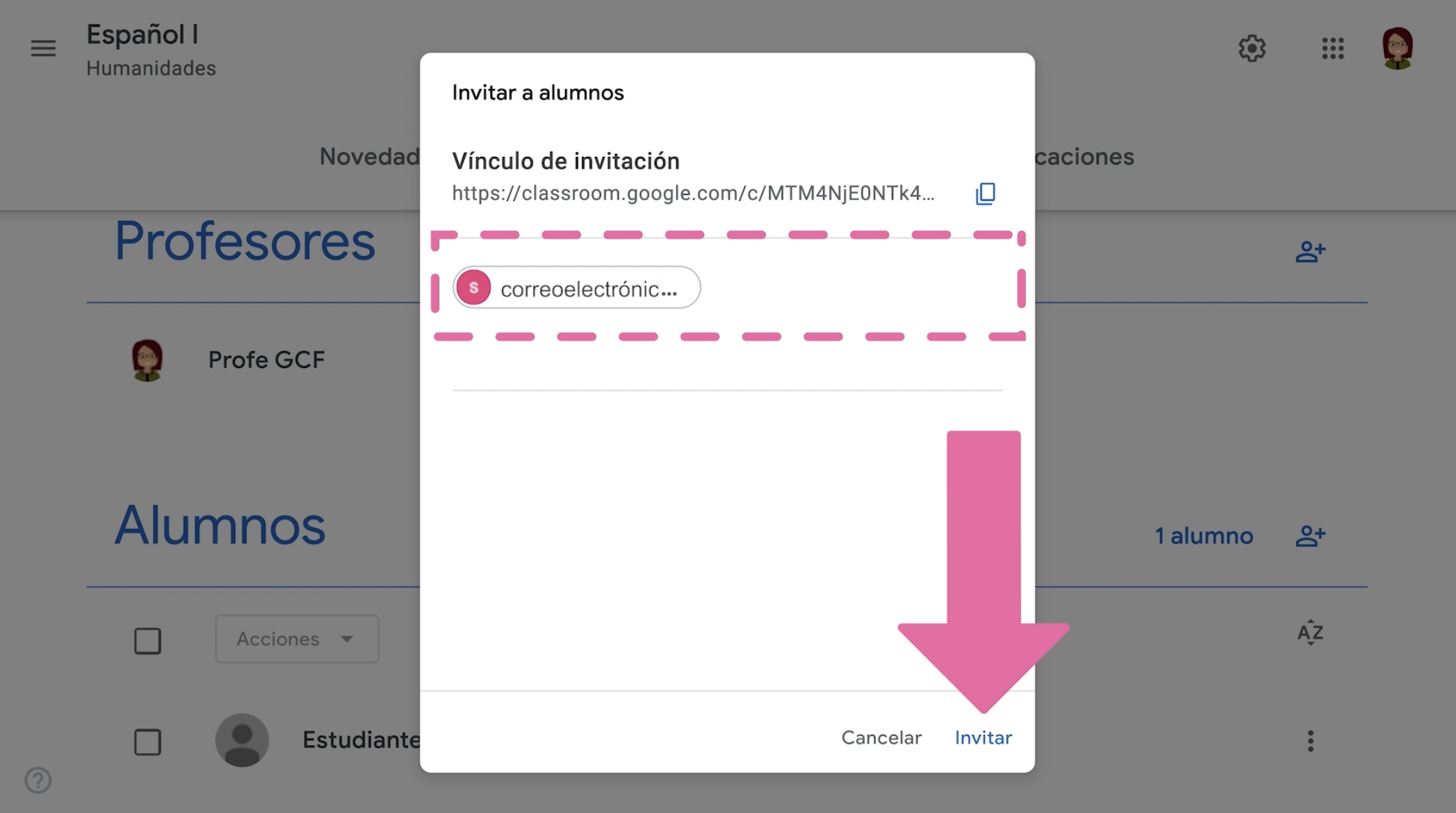1456x813 pixels.
Task: Click the invite student icon in Alumnos
Action: (1310, 535)
